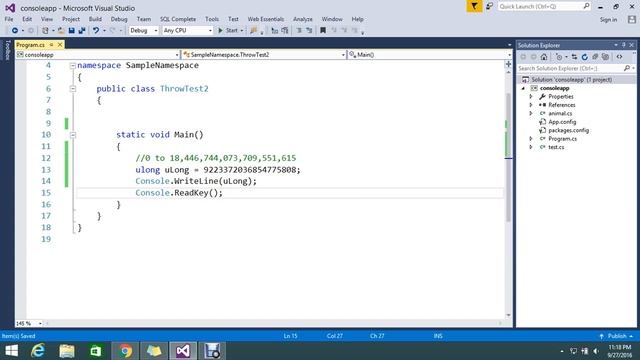Image resolution: width=640 pixels, height=360 pixels.
Task: Click the Navigate Backward toolbar icon
Action: [15, 31]
